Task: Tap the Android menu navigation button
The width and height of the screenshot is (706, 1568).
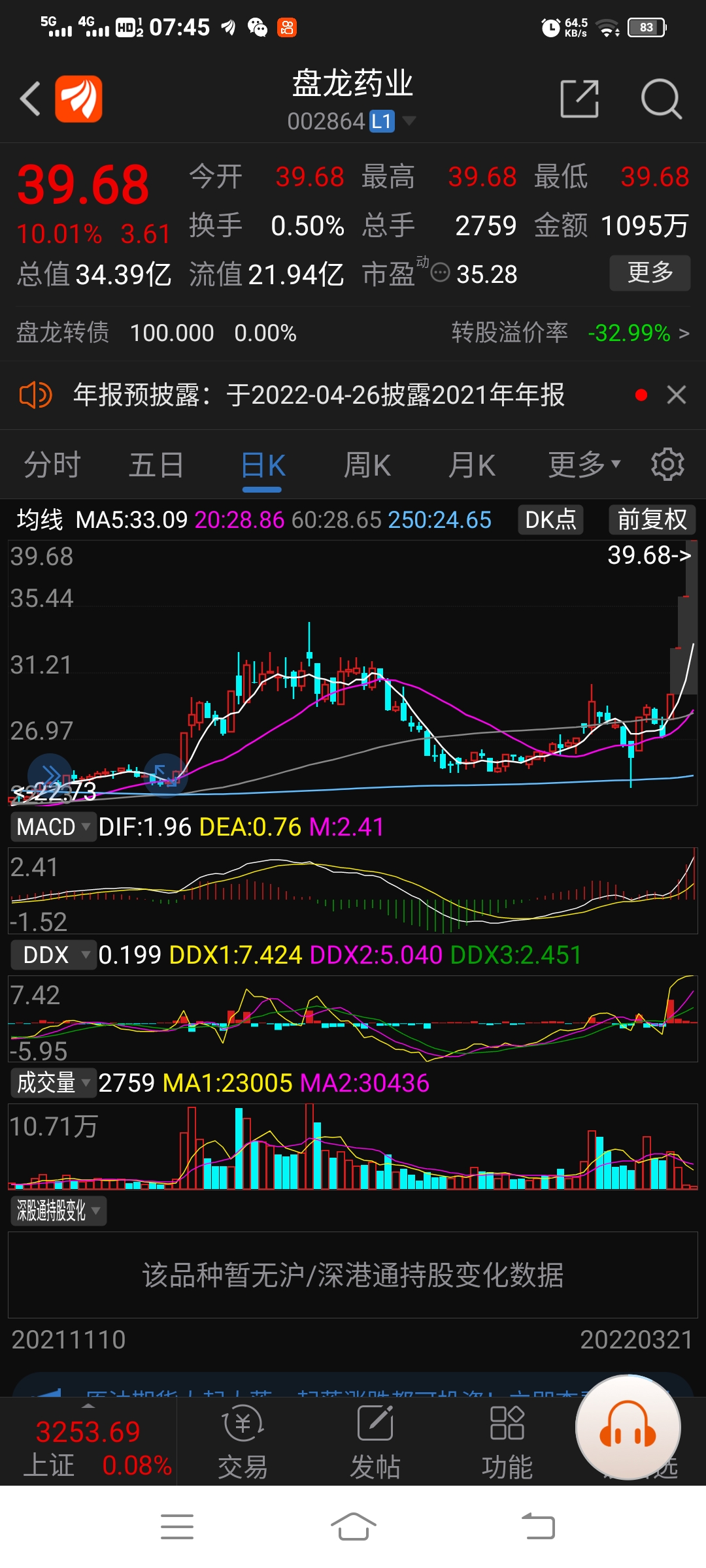Action: 177,1527
